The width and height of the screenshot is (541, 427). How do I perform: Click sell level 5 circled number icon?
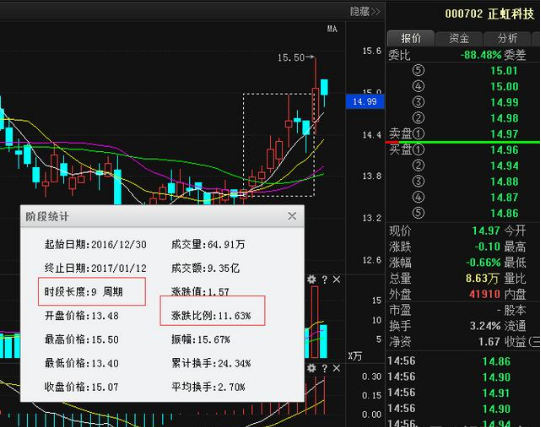click(418, 70)
